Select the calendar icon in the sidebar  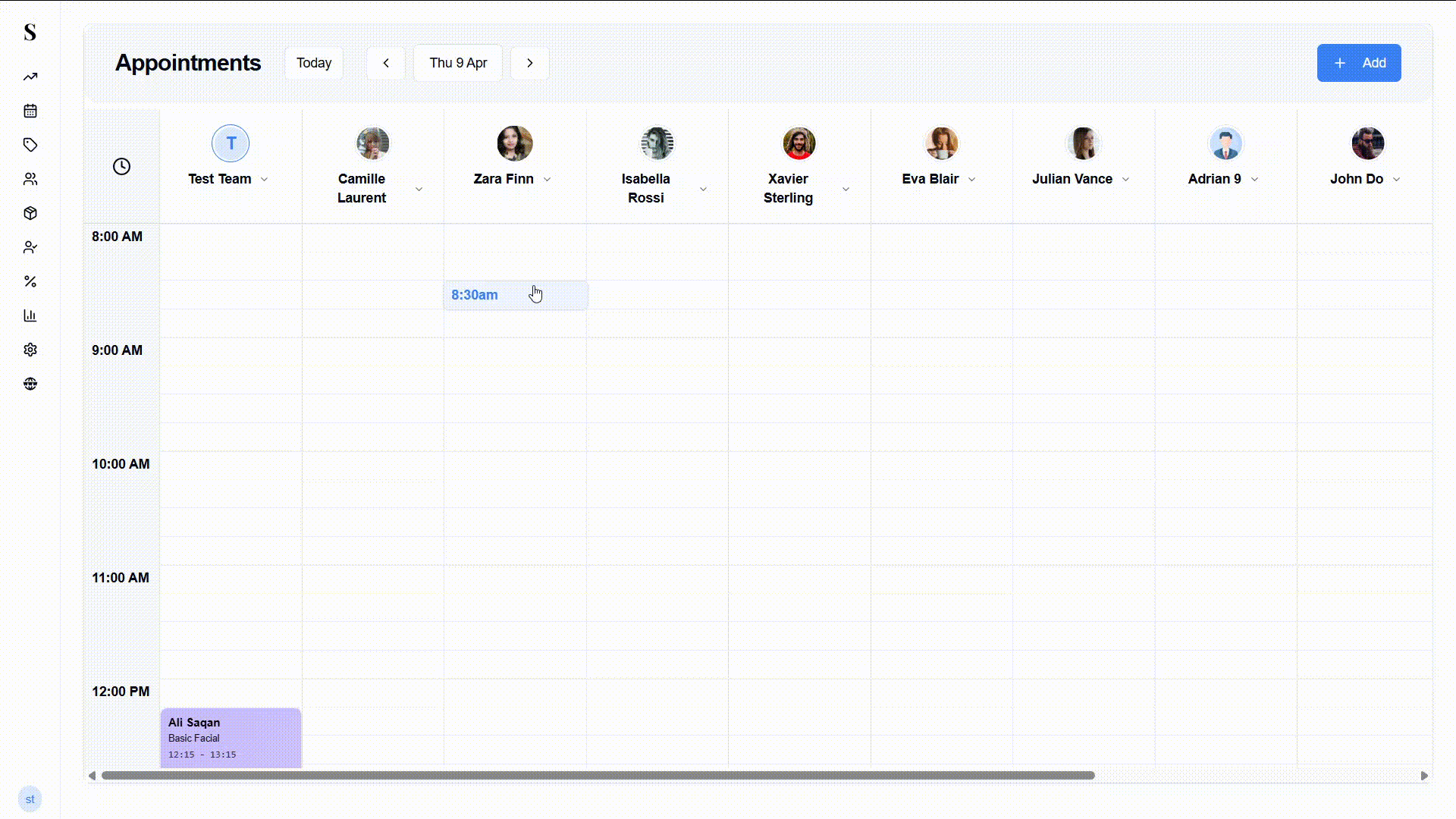point(30,111)
